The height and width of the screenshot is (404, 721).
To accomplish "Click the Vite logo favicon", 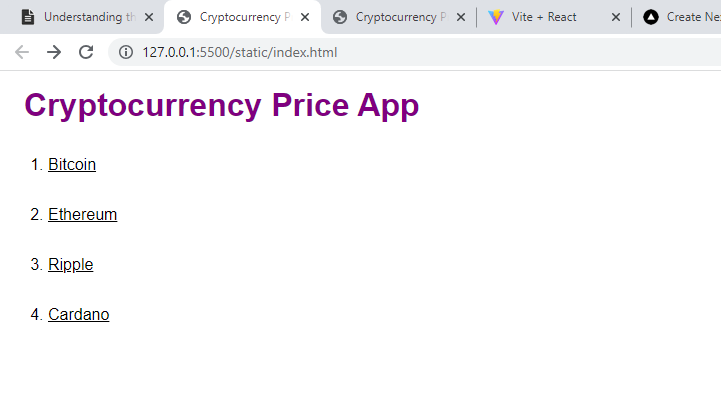I will 496,17.
